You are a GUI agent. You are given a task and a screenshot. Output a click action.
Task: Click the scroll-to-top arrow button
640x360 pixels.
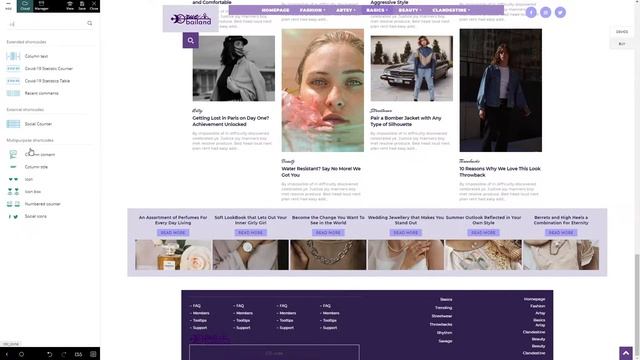[626, 353]
